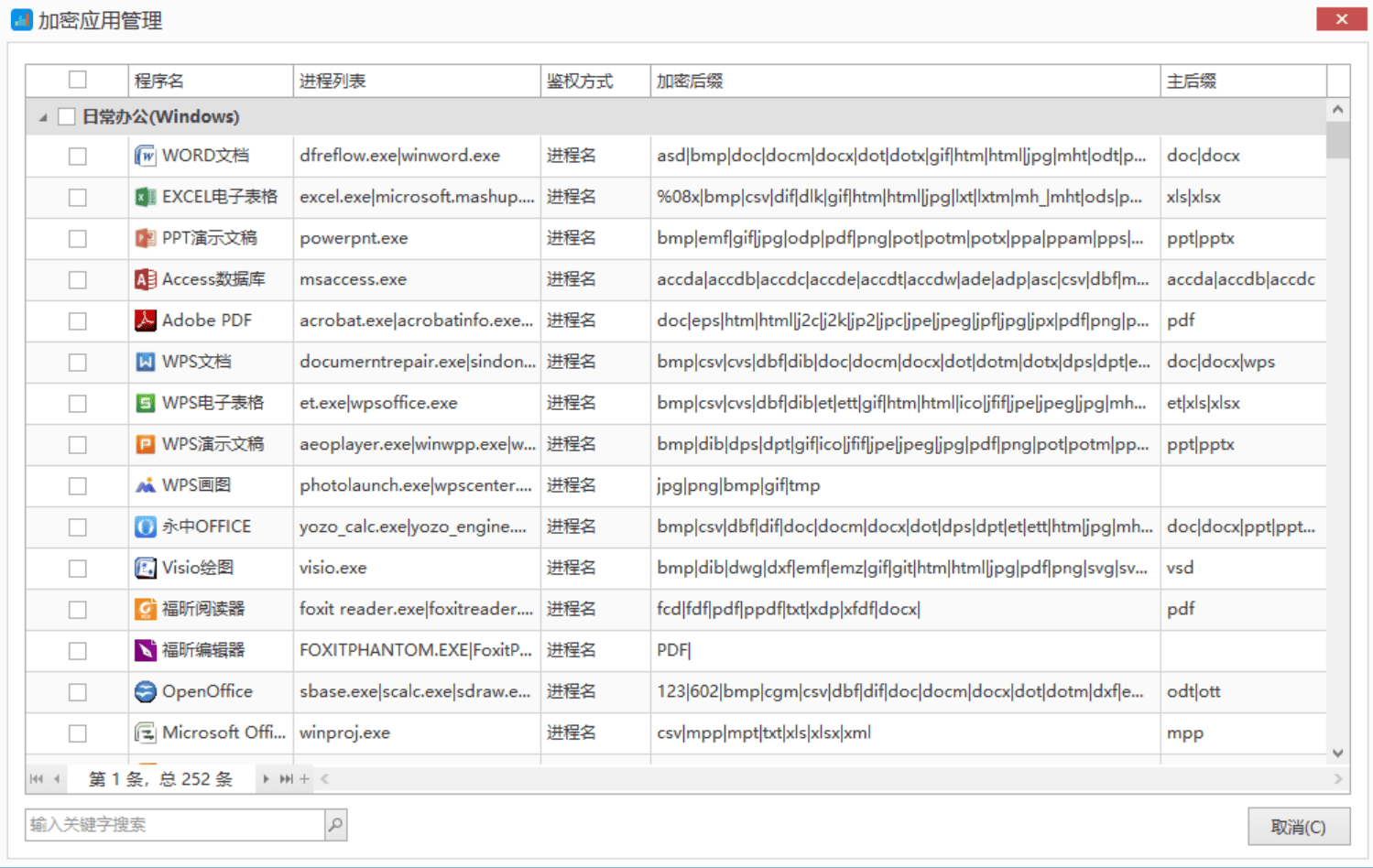The height and width of the screenshot is (868, 1373).
Task: Click the 取消(C) button
Action: pyautogui.click(x=1298, y=827)
